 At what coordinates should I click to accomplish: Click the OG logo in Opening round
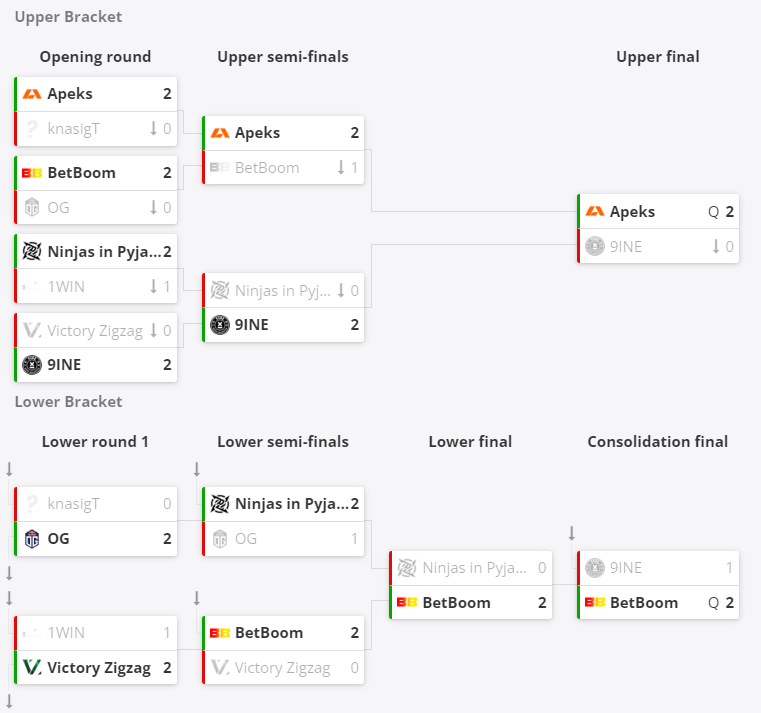point(32,207)
